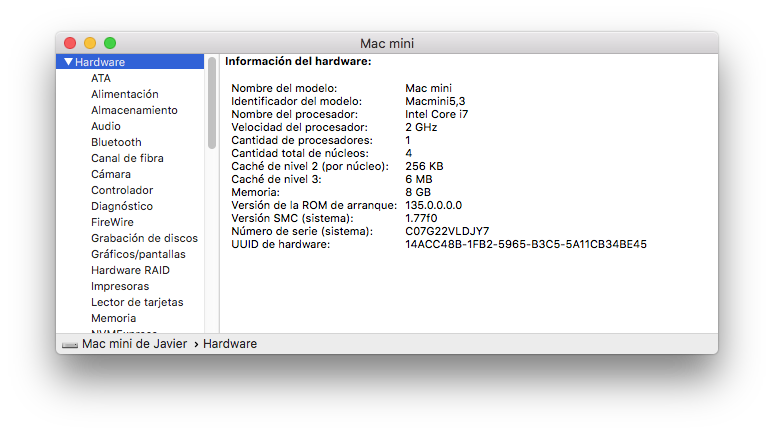The height and width of the screenshot is (434, 774).
Task: Select Grabación de discos entry
Action: tap(144, 238)
